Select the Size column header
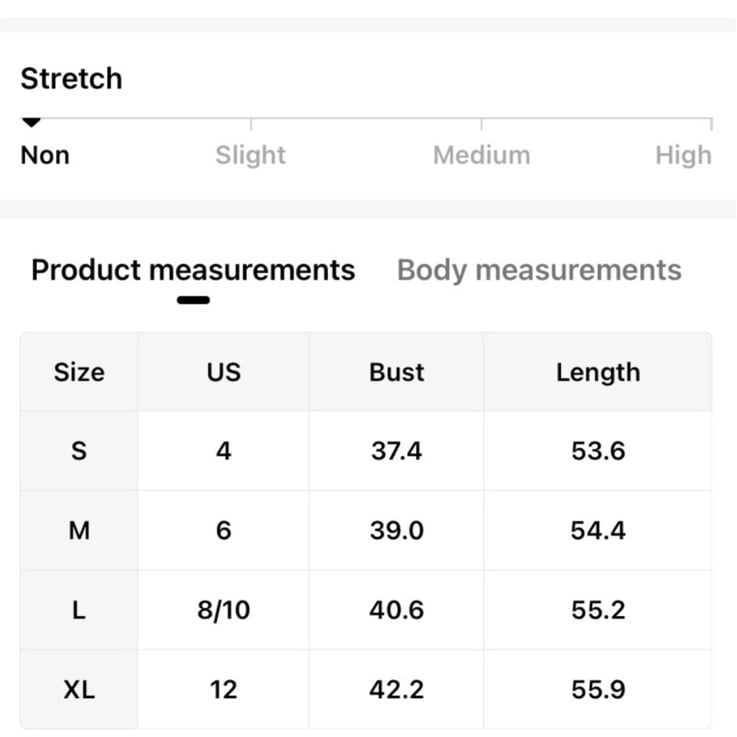The height and width of the screenshot is (737, 737). (79, 372)
